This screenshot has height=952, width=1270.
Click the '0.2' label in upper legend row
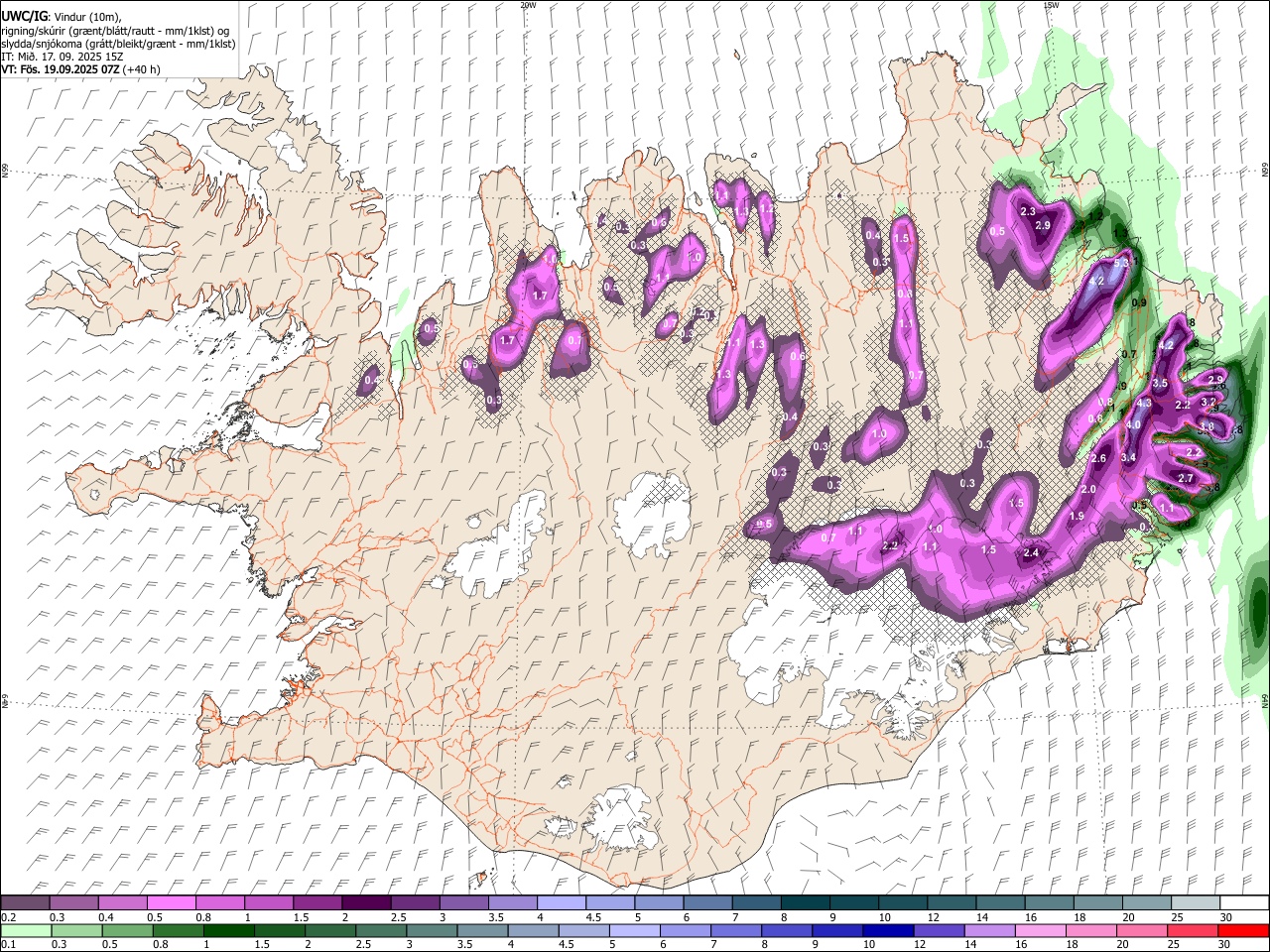tap(9, 917)
